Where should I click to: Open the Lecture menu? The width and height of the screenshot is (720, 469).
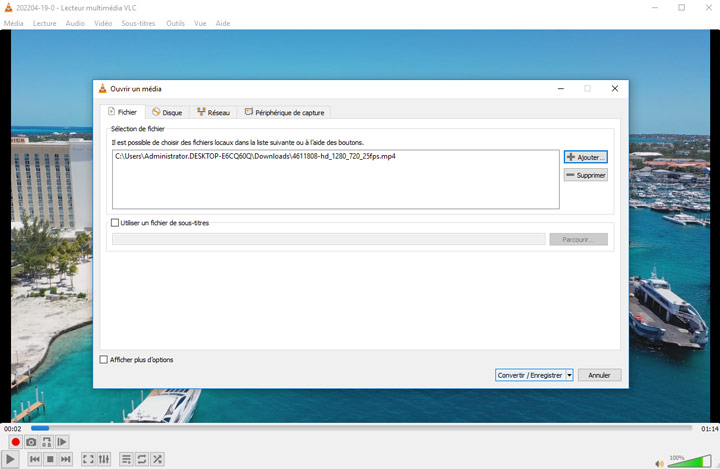[x=44, y=23]
